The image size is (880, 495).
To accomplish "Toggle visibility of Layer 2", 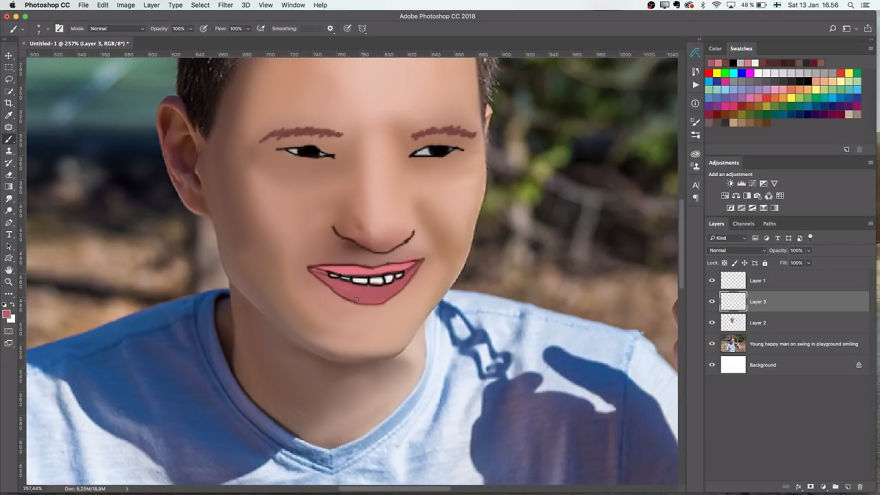I will pyautogui.click(x=712, y=323).
